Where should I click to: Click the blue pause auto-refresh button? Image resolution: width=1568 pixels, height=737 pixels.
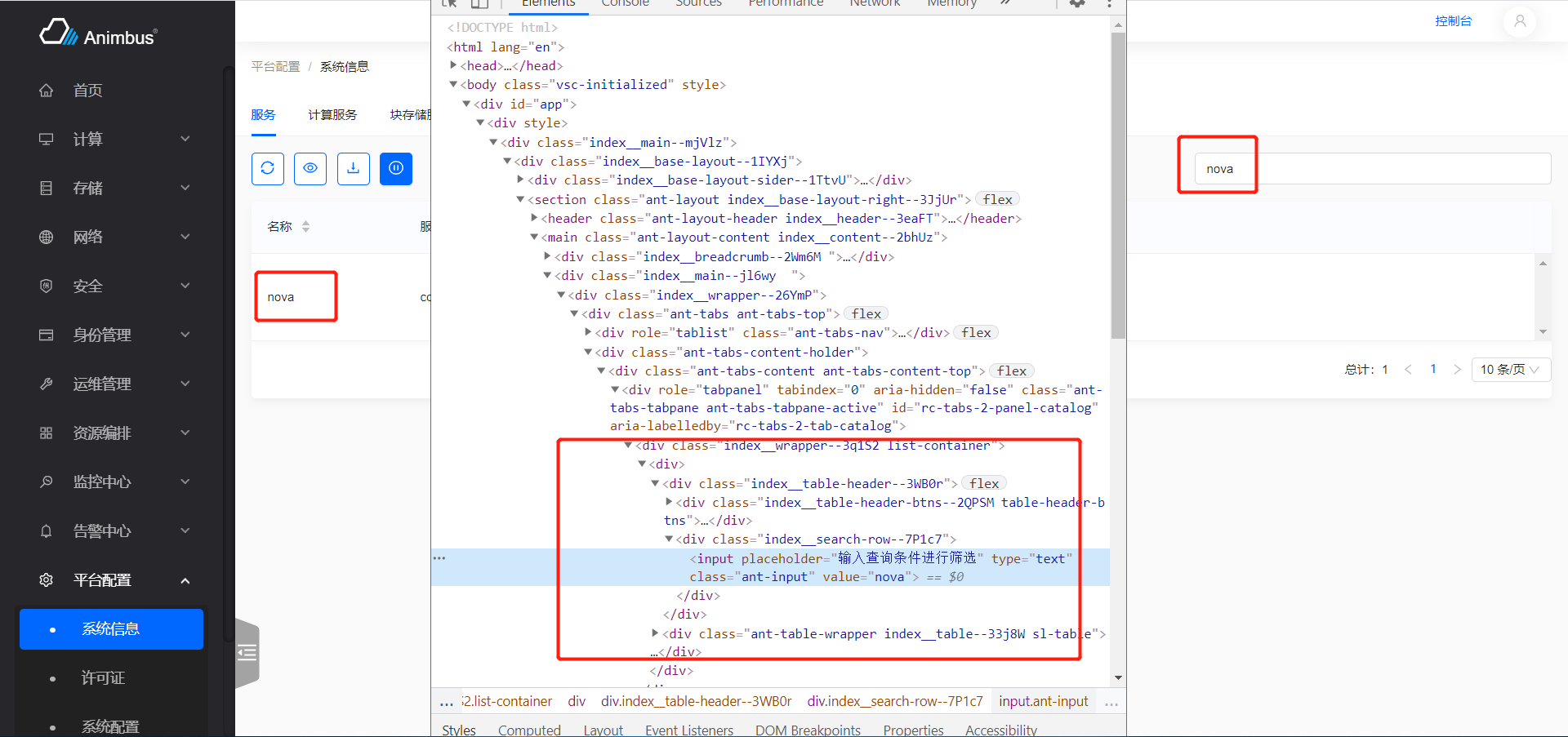pos(396,169)
